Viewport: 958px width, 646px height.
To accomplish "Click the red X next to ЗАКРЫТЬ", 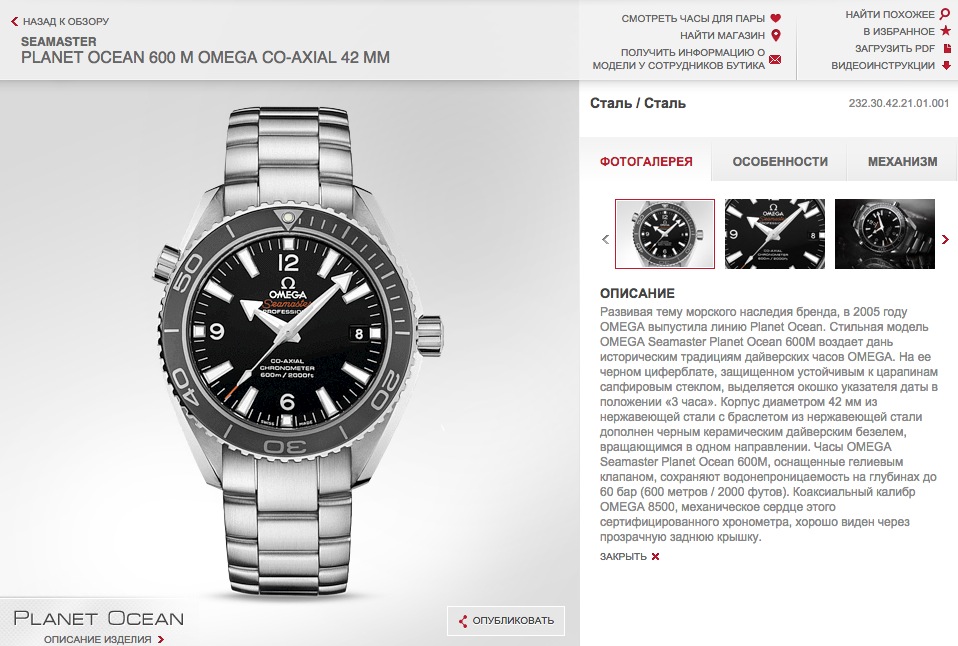I will (x=656, y=556).
